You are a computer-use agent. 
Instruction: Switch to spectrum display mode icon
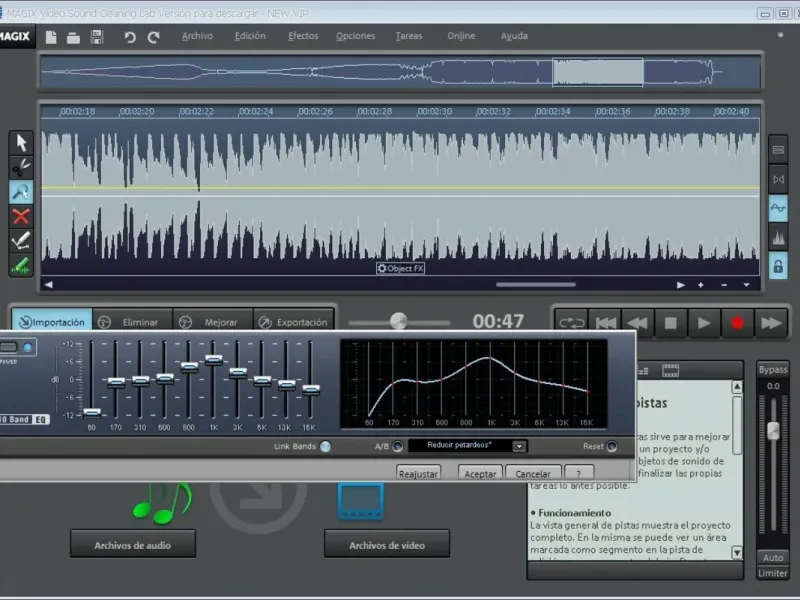(778, 237)
